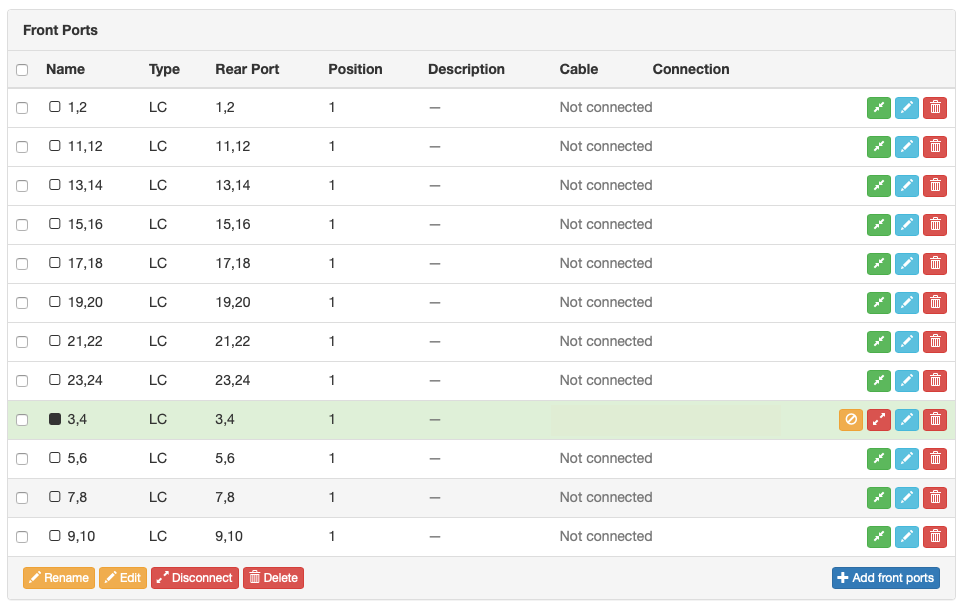Image resolution: width=966 pixels, height=608 pixels.
Task: Click the blue pencil icon in row 3,4
Action: point(907,420)
